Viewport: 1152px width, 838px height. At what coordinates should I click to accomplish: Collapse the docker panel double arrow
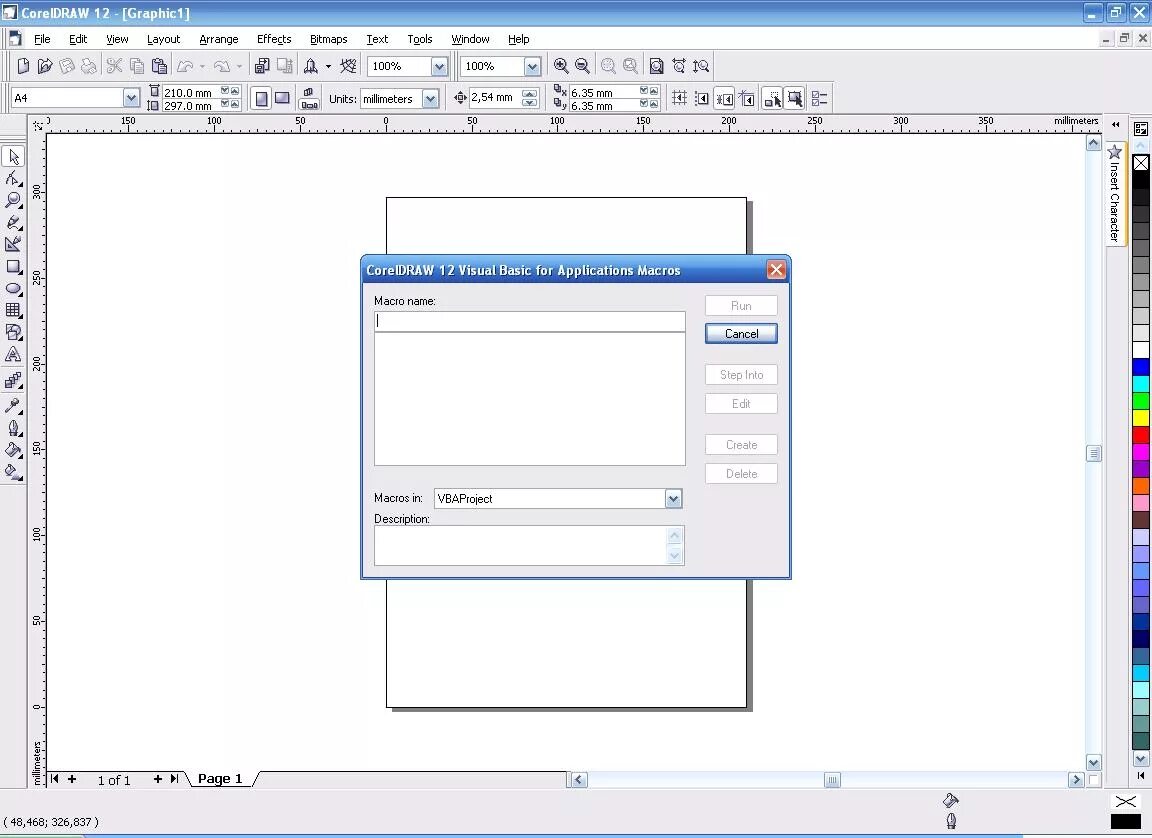click(x=1115, y=124)
